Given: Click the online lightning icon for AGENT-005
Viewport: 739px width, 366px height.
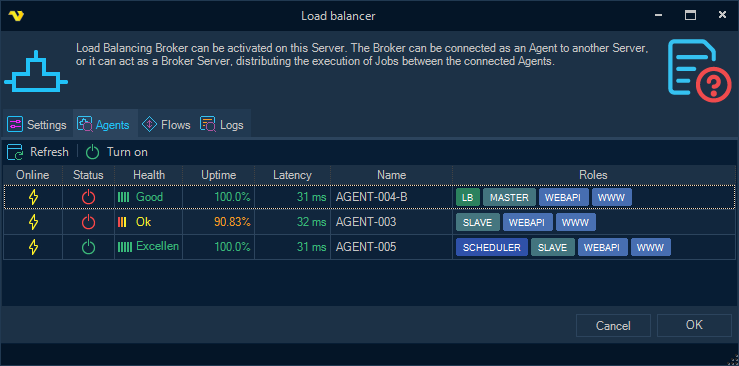Looking at the screenshot, I should (33, 247).
